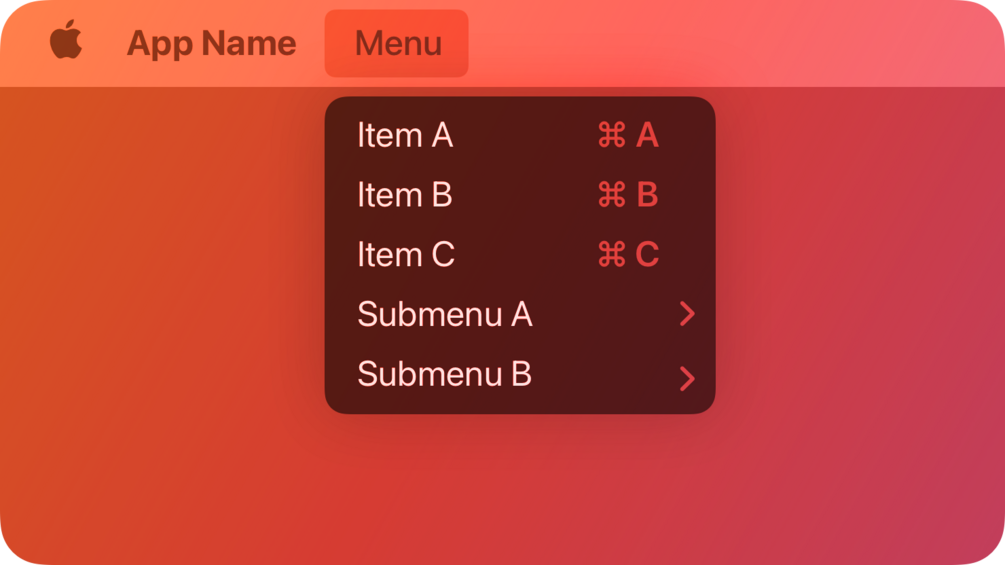Choose the Item B label

[405, 195]
